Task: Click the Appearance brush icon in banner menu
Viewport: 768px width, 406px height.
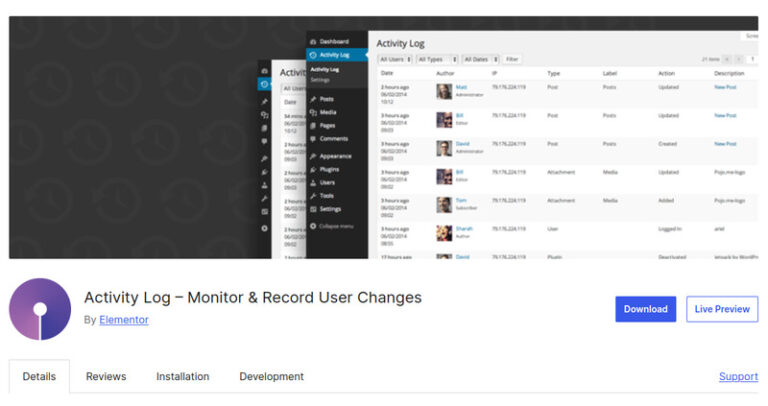Action: coord(313,156)
